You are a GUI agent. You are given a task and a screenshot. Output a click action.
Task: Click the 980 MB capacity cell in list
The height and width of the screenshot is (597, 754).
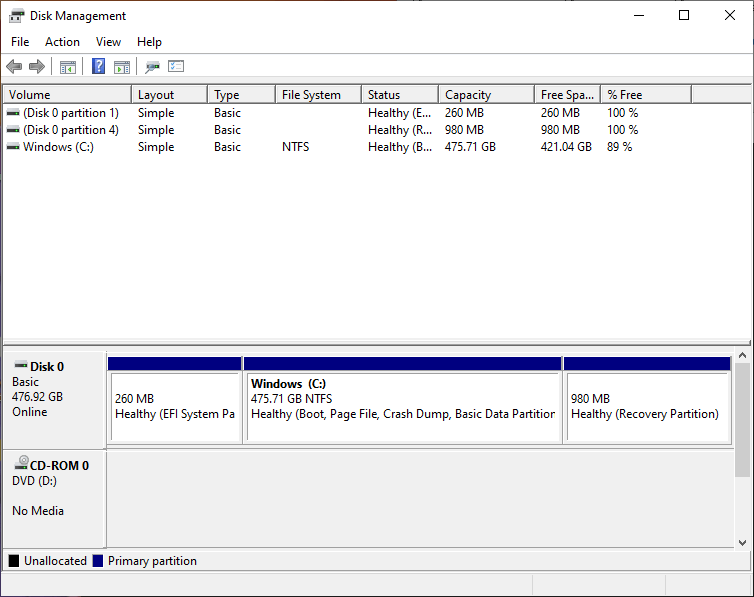click(464, 130)
